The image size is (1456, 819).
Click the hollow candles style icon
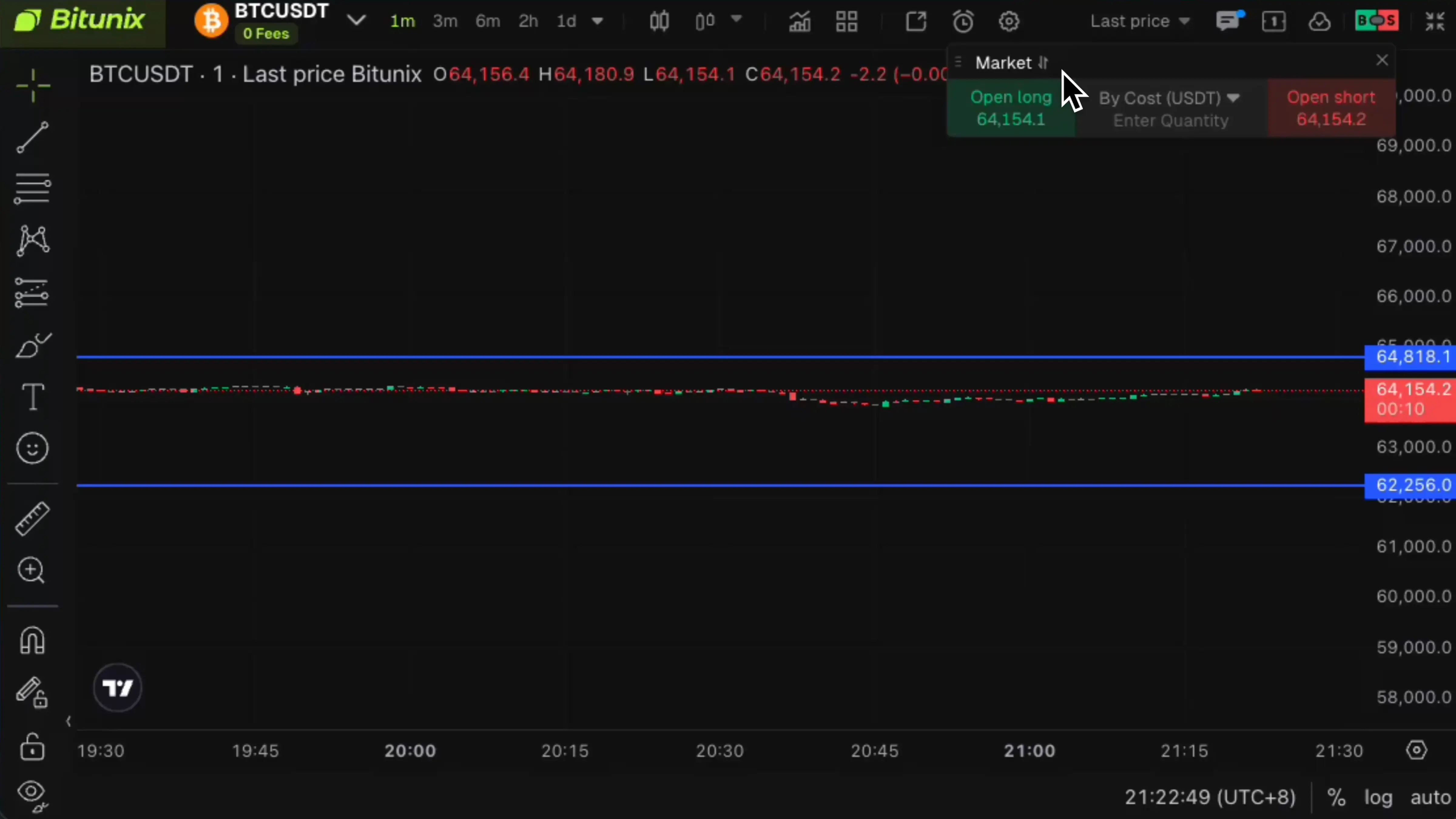[x=705, y=22]
